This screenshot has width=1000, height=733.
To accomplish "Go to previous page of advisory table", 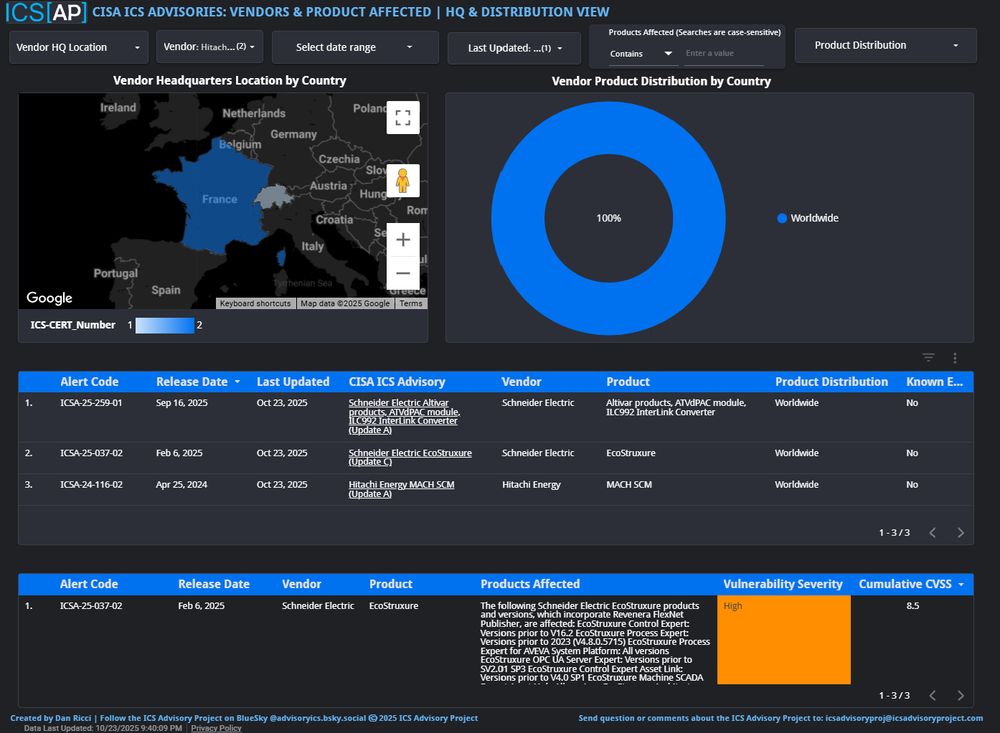I will point(932,533).
